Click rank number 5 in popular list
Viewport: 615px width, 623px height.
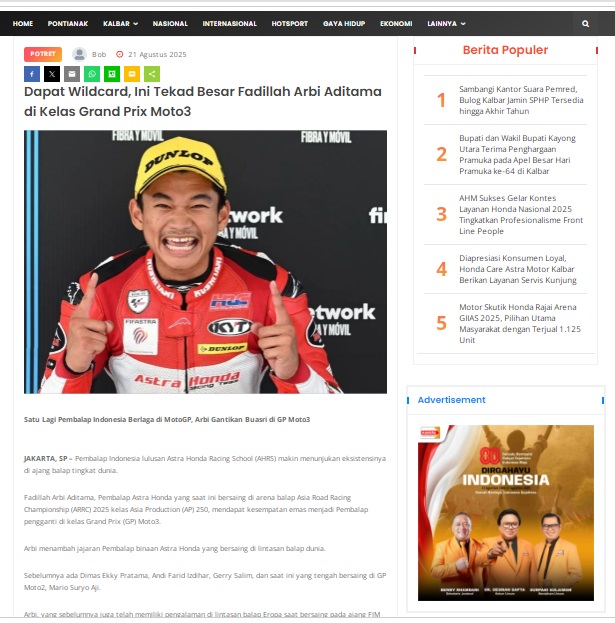click(x=441, y=323)
